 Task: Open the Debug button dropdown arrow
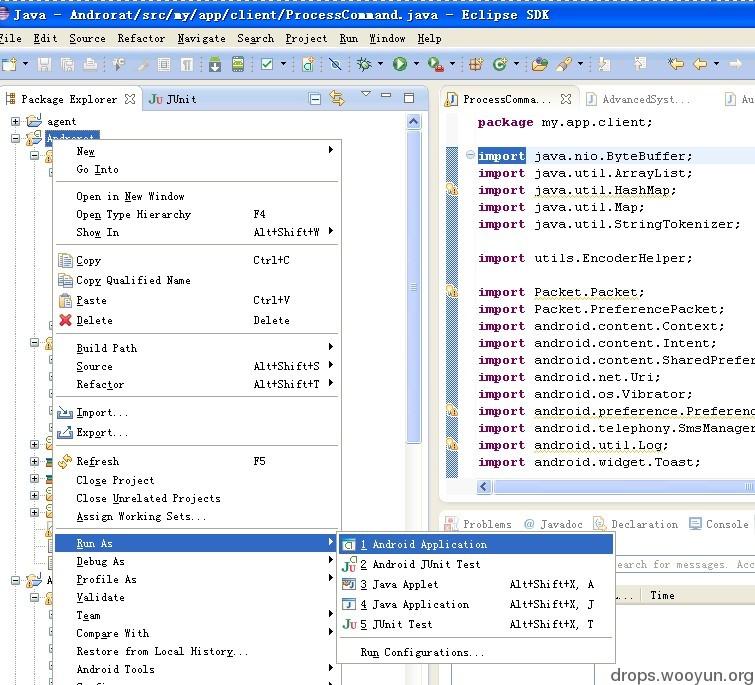point(380,64)
